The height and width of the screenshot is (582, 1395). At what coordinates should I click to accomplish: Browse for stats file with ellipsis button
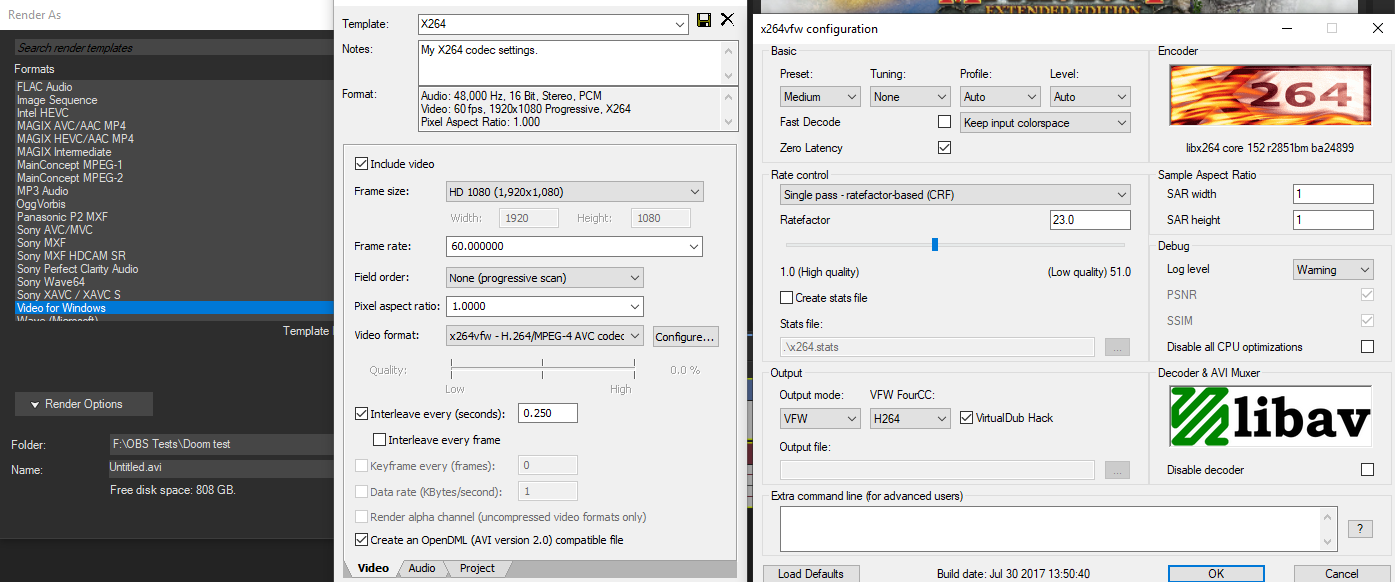1117,347
